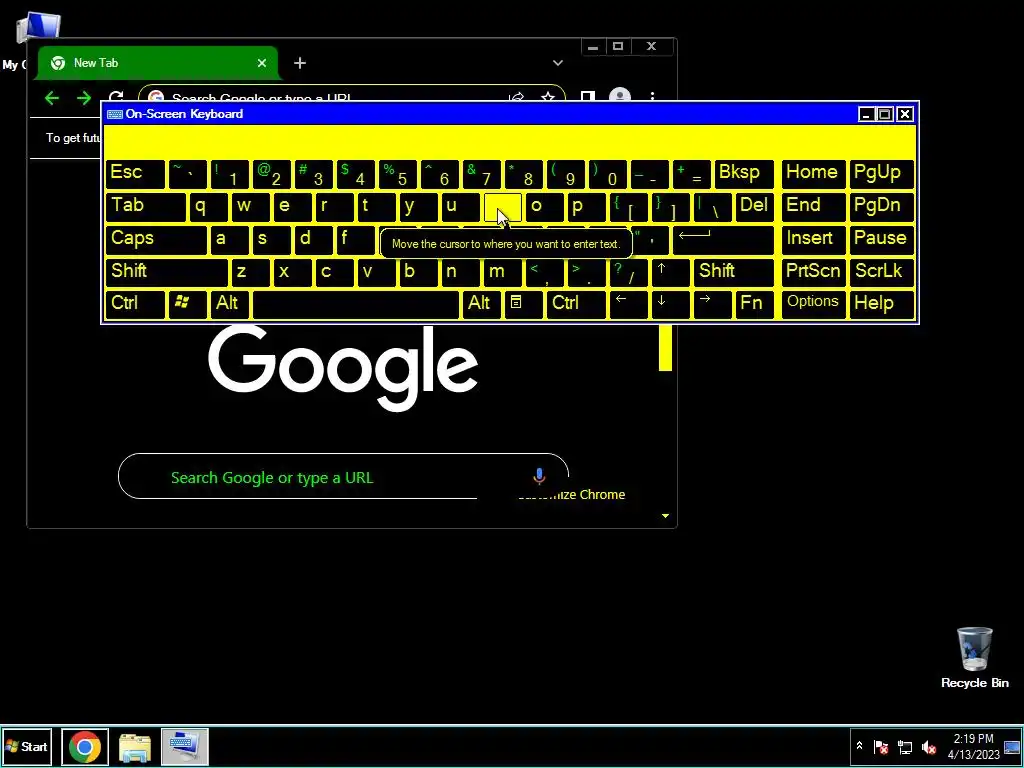Open Chrome from the taskbar

(x=85, y=746)
